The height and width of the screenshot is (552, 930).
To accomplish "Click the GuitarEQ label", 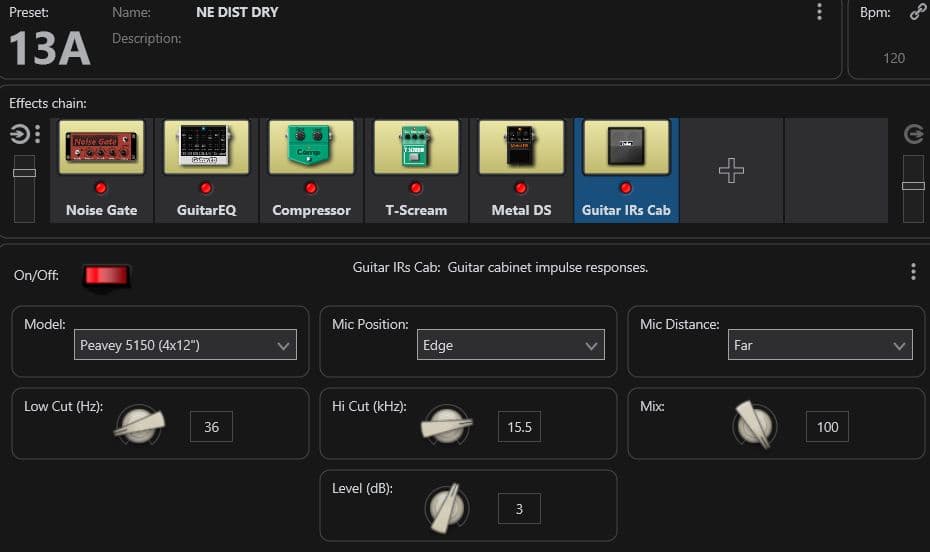I will coord(206,210).
